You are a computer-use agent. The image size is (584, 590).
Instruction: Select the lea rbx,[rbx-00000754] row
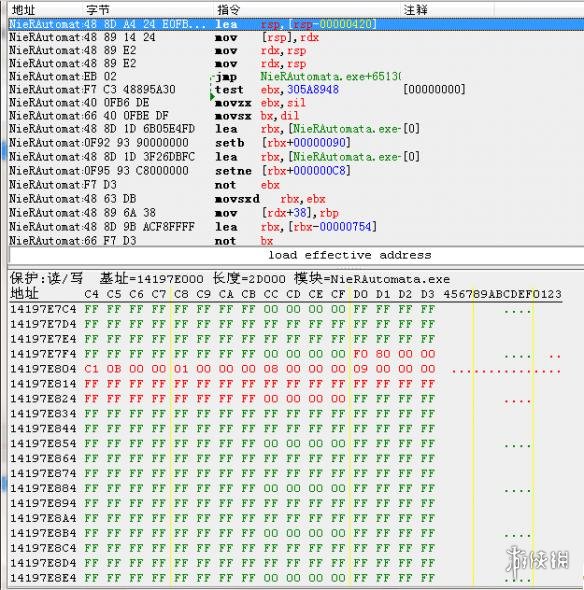tap(296, 227)
